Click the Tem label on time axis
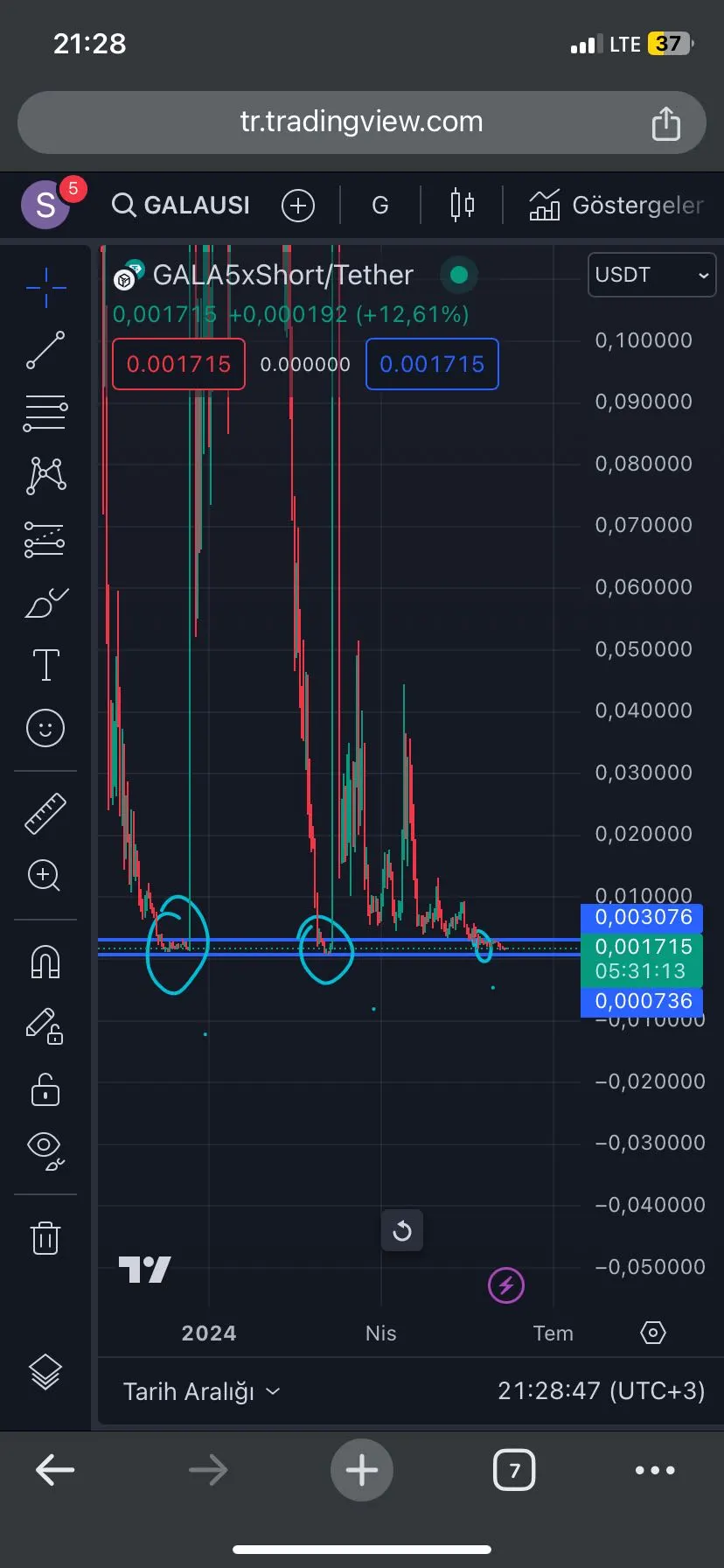 tap(553, 1333)
